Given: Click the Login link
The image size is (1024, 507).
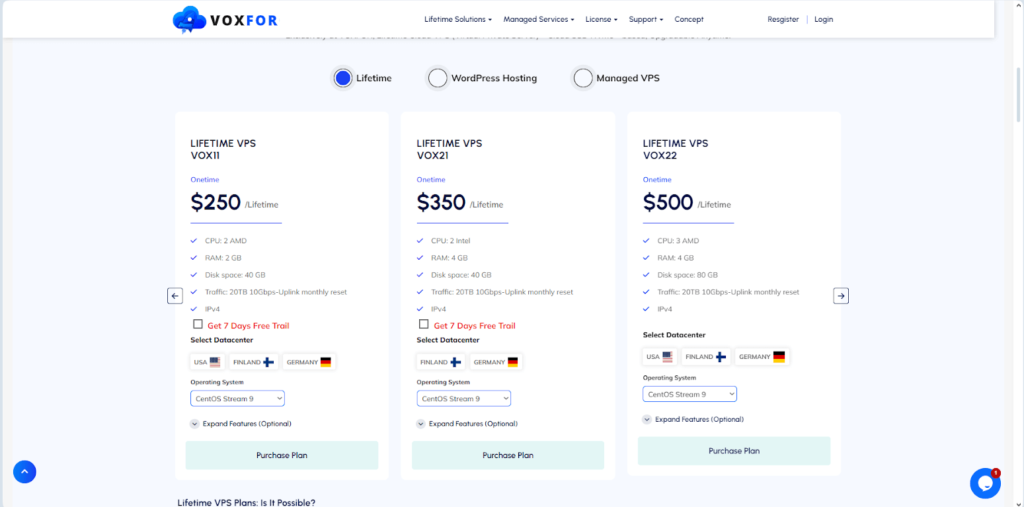Looking at the screenshot, I should [824, 20].
